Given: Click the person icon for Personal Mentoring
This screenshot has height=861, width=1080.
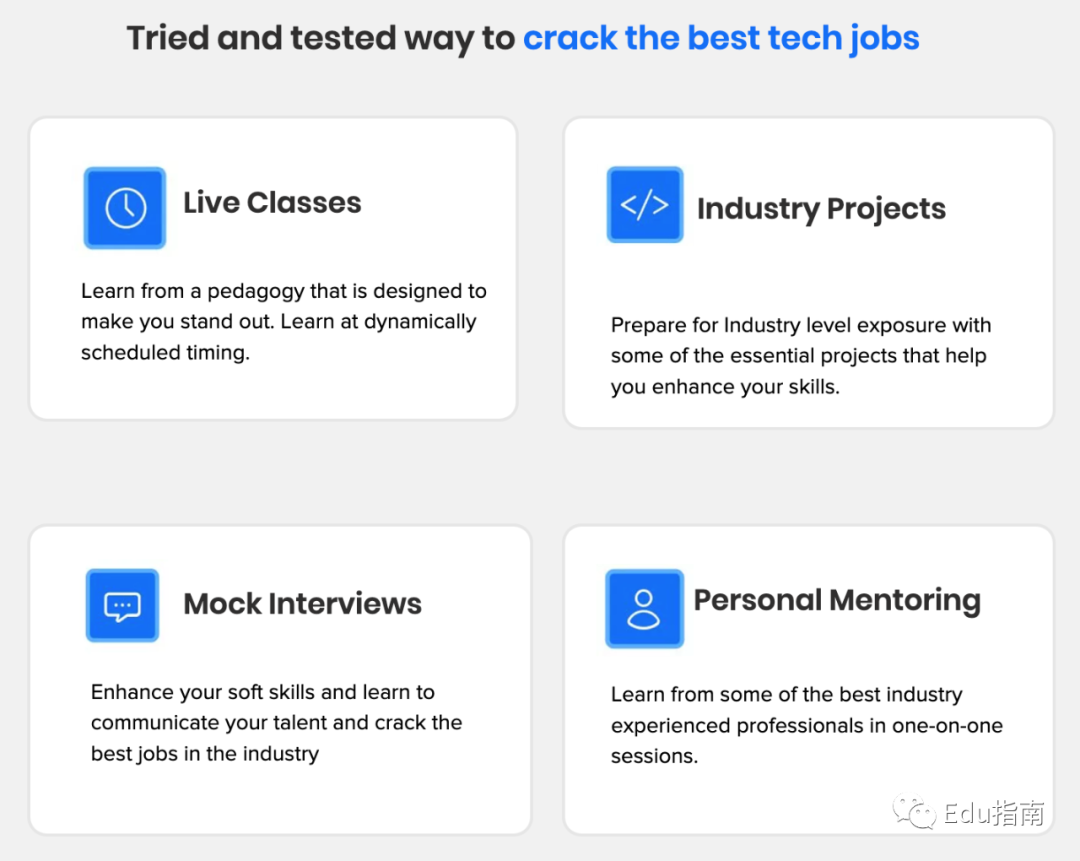Looking at the screenshot, I should point(644,608).
